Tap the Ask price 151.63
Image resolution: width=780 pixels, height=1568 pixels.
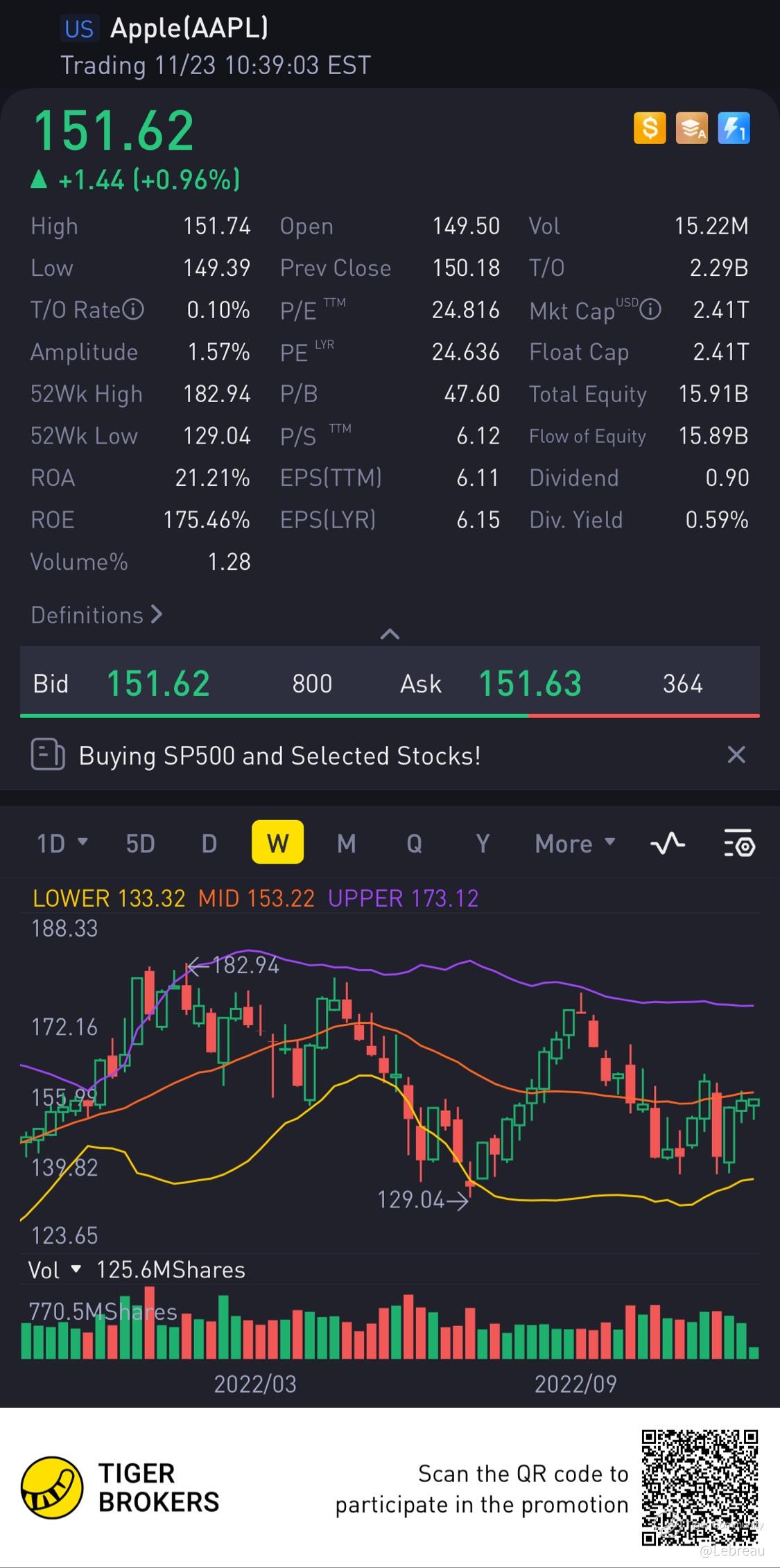[530, 683]
